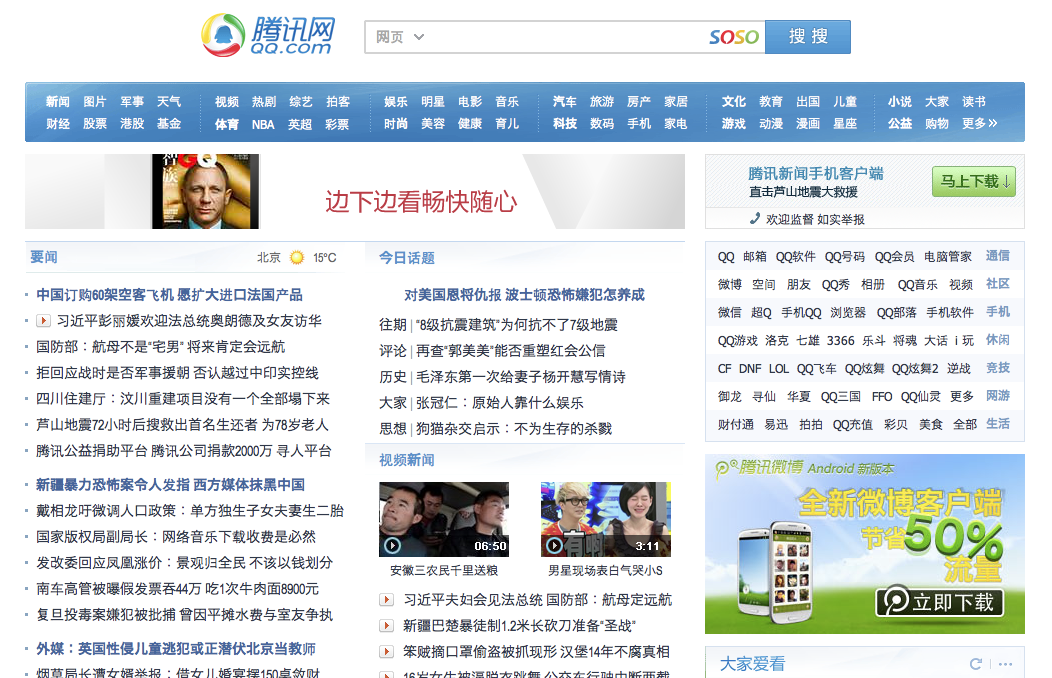Open the 网页 search type dropdown

pyautogui.click(x=400, y=37)
